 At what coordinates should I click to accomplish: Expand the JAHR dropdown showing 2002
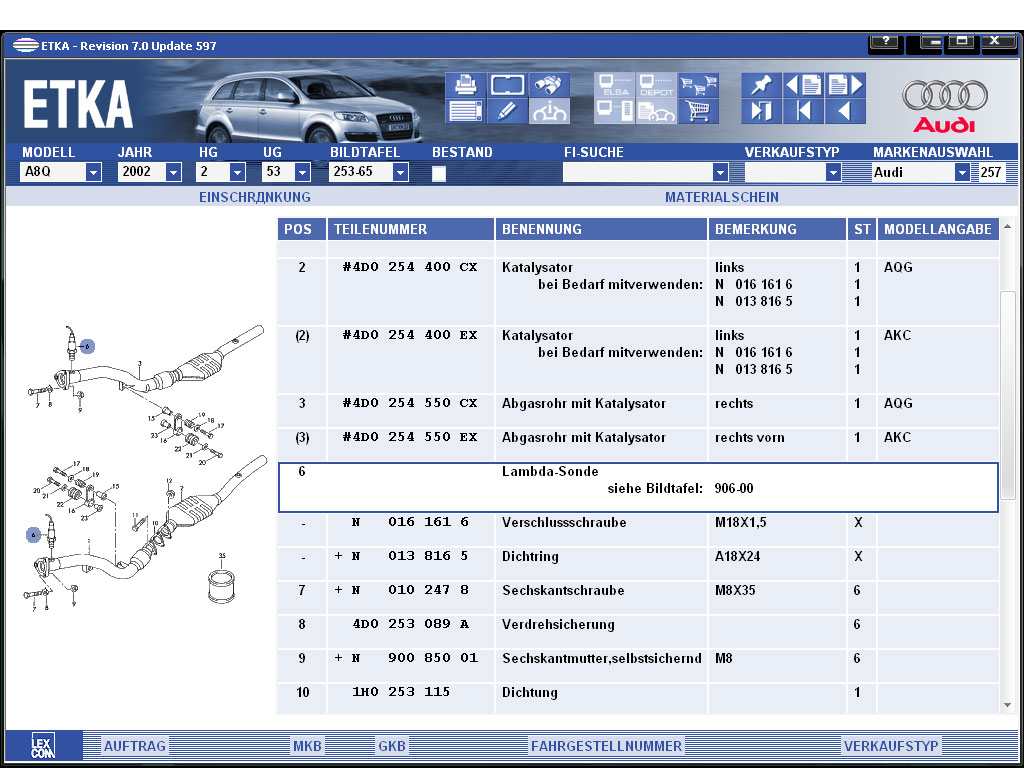coord(173,172)
